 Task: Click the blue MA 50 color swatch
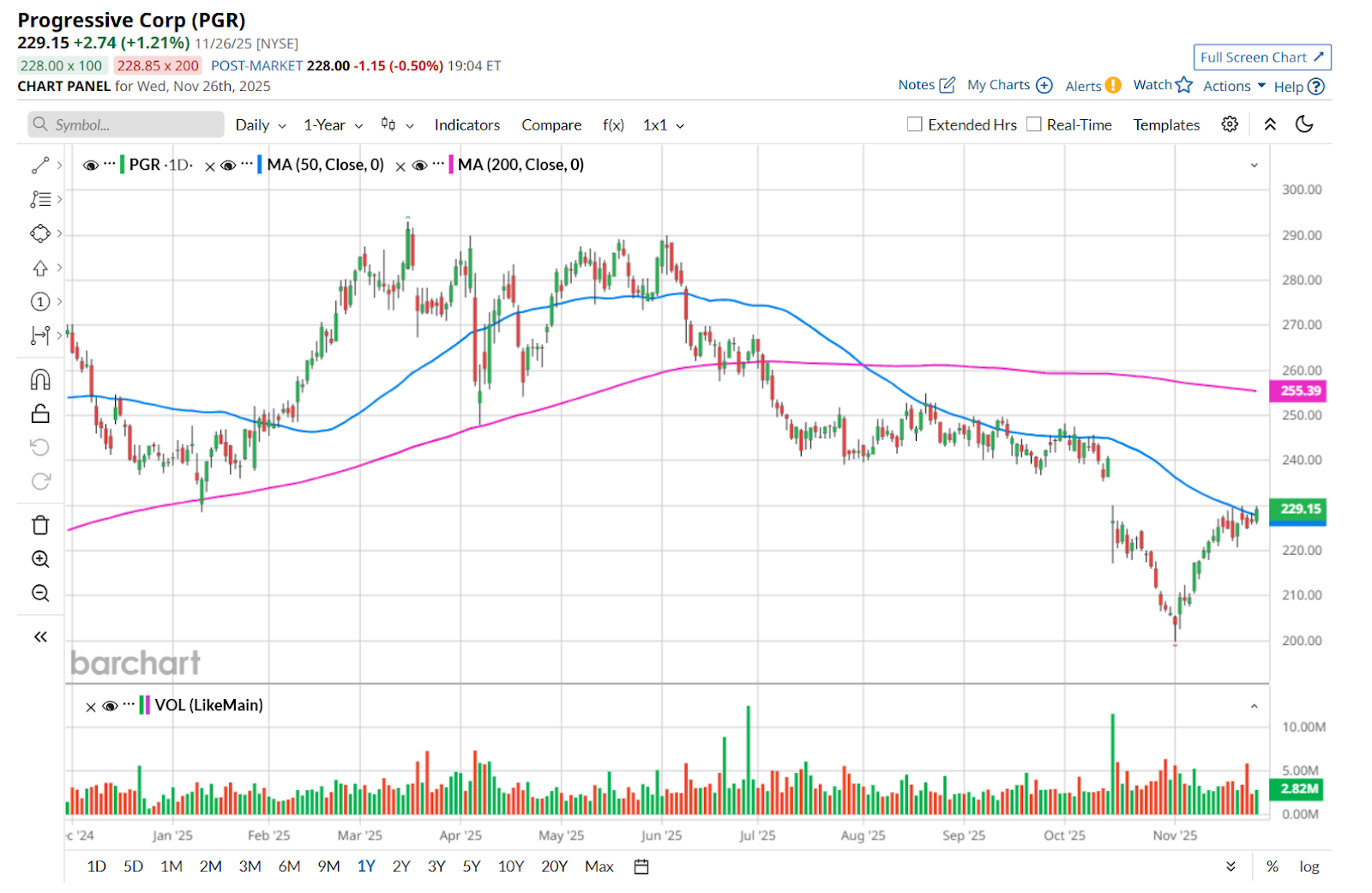click(x=260, y=165)
